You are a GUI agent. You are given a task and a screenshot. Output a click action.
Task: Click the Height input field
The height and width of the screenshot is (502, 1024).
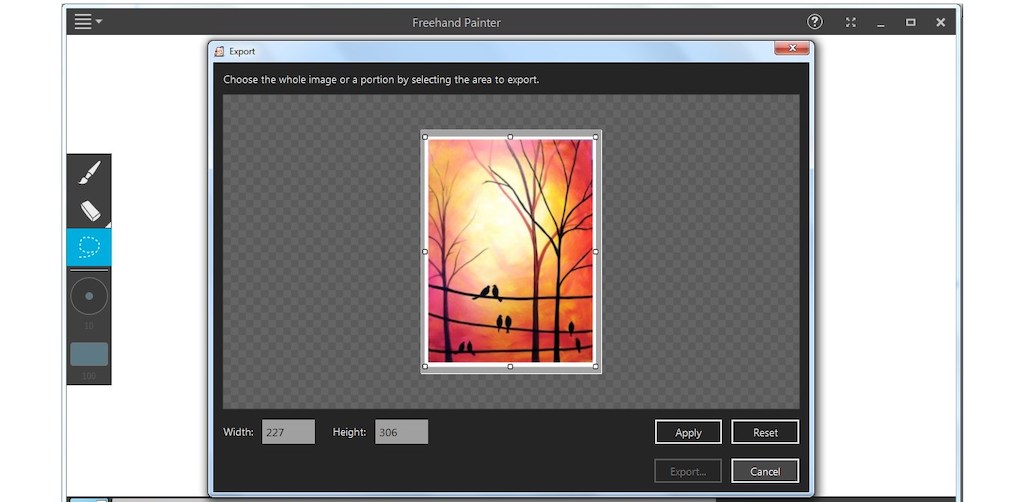point(401,432)
